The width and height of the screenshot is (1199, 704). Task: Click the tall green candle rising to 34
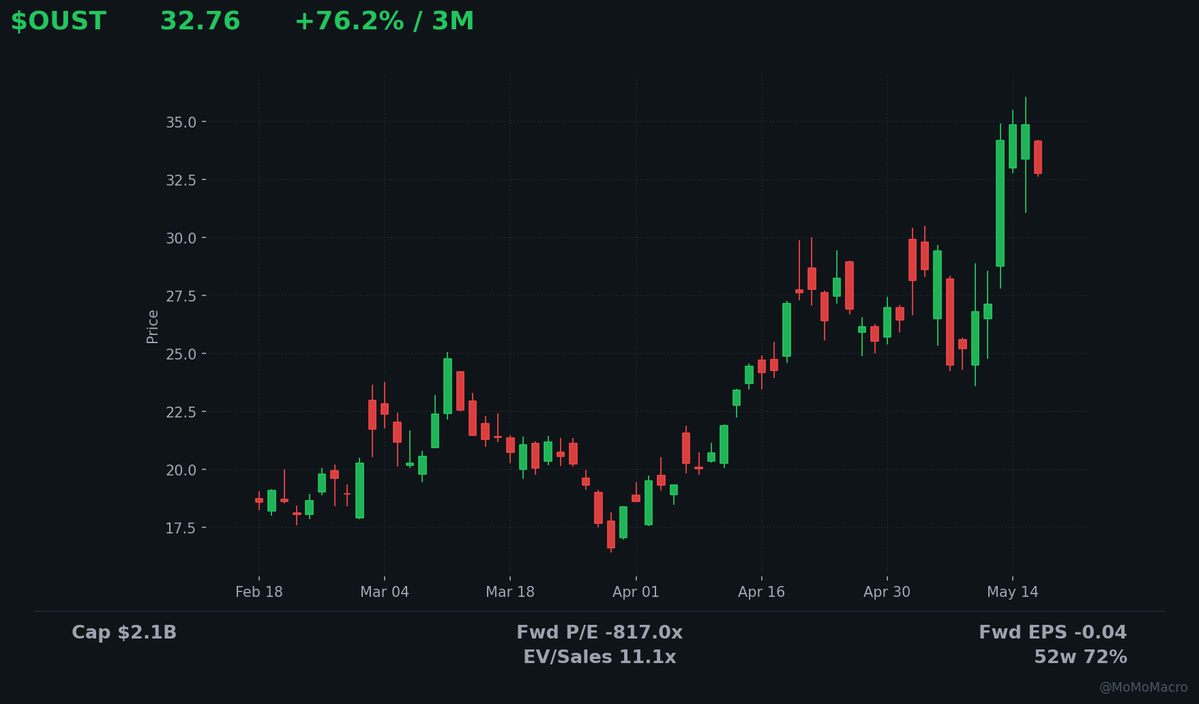point(1000,203)
